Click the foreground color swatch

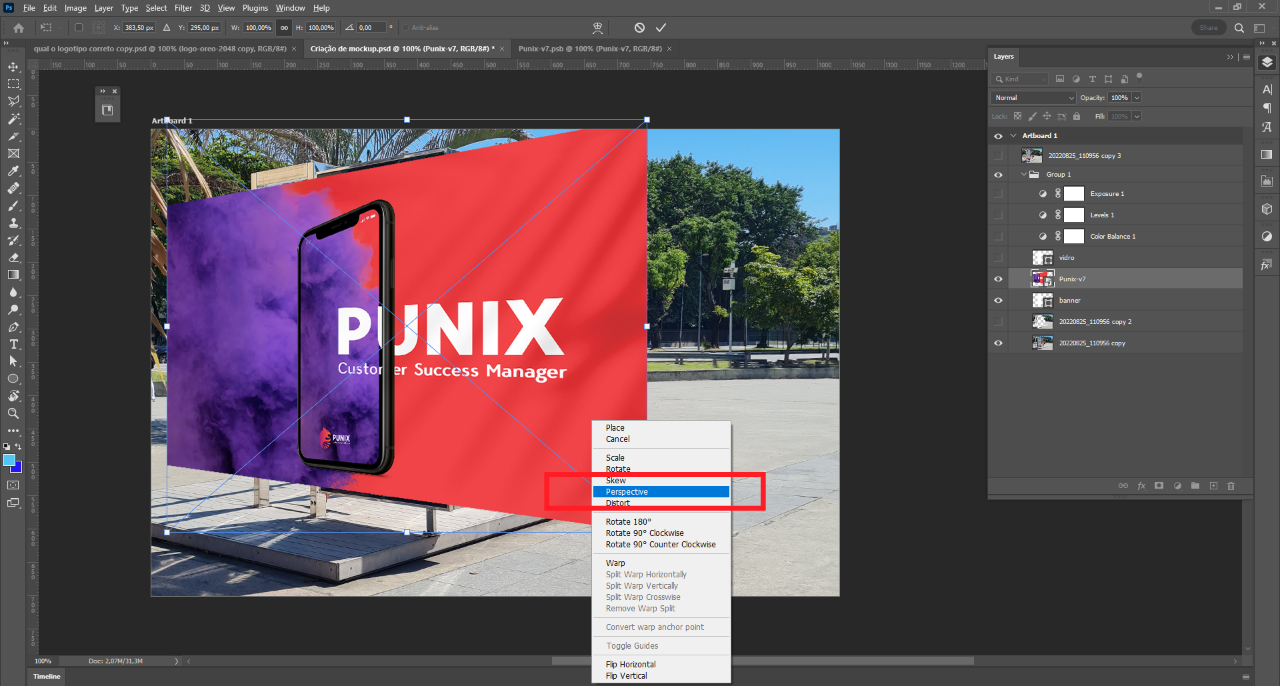pyautogui.click(x=9, y=461)
